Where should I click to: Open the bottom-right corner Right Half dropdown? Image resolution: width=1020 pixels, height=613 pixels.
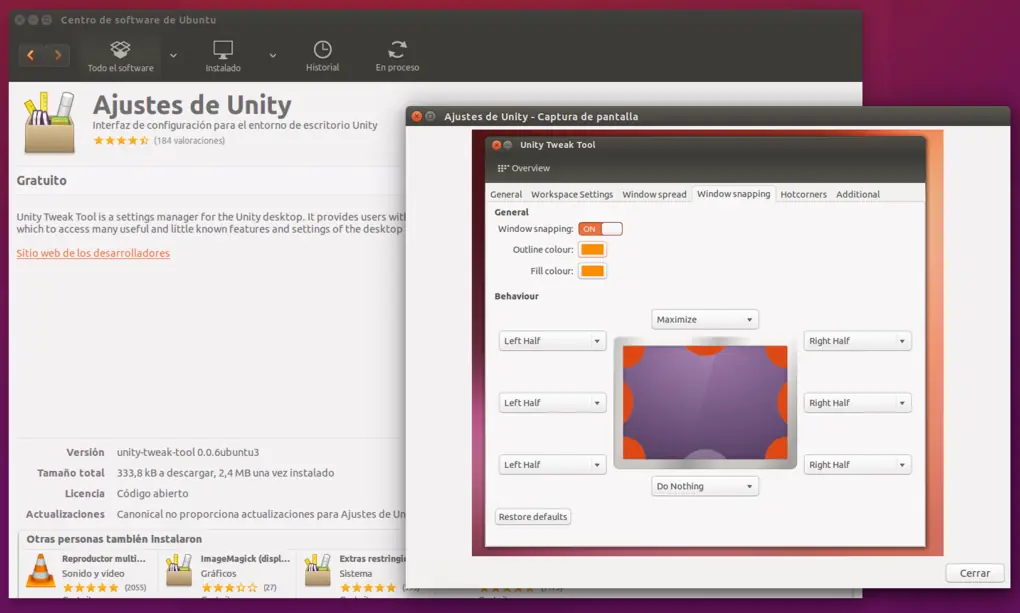point(857,465)
